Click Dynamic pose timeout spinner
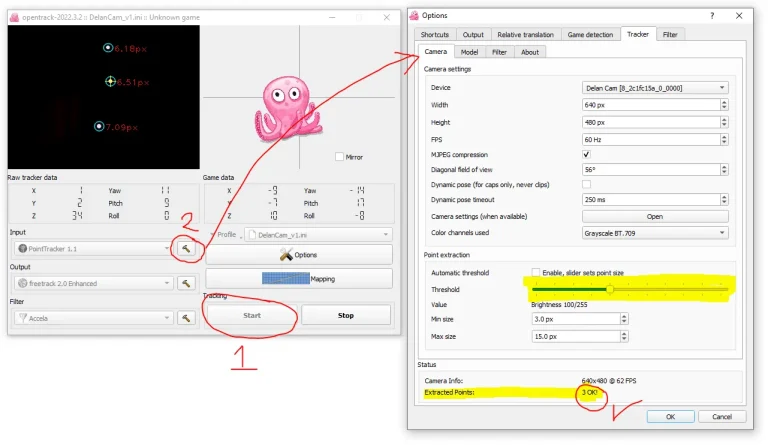768x445 pixels. pyautogui.click(x=724, y=200)
